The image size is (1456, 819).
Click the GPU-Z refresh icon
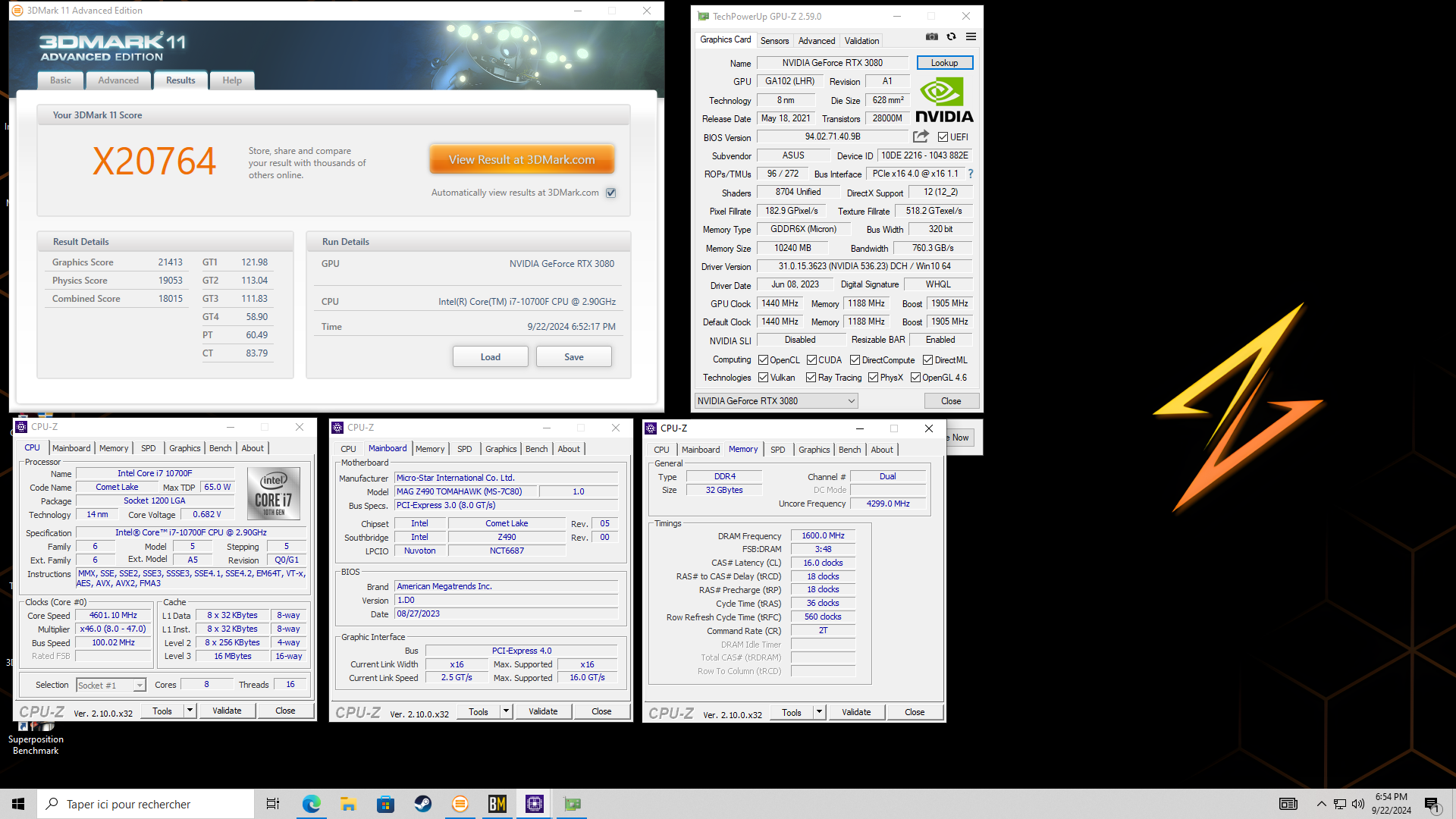[951, 36]
